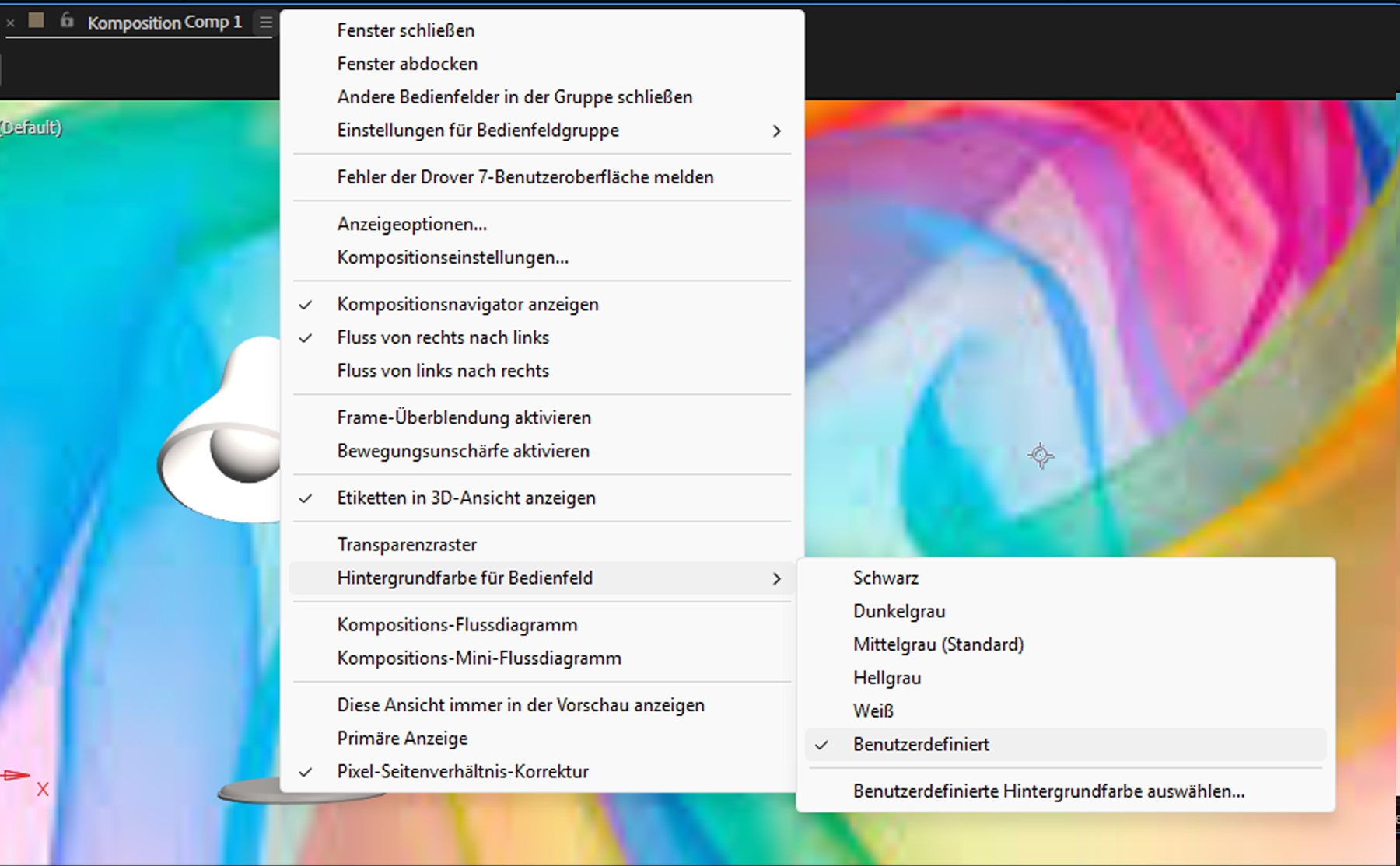
Task: Open Kompositions-Mini-Flussdiagramm
Action: pyautogui.click(x=479, y=658)
